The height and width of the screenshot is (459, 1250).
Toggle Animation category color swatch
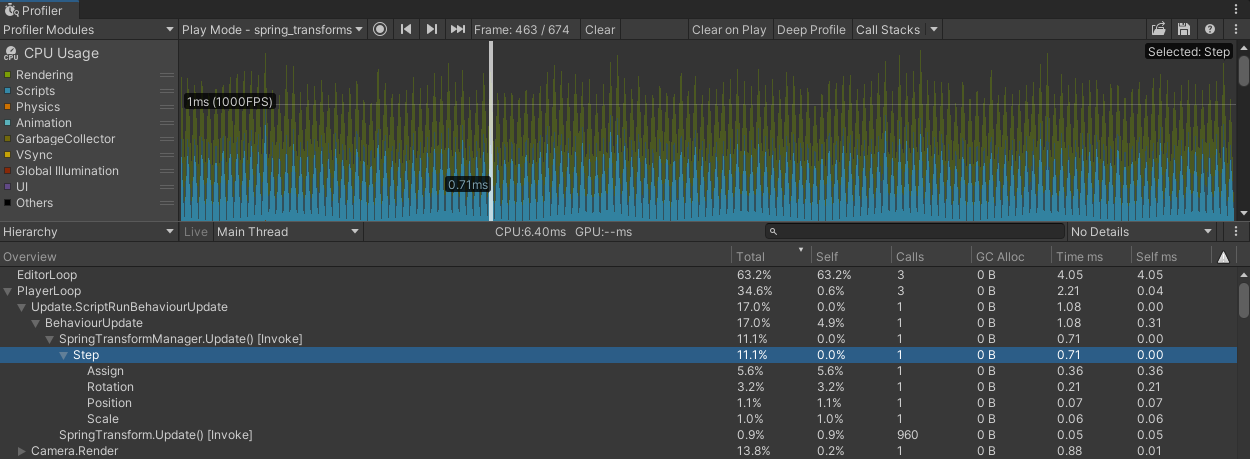coord(8,123)
